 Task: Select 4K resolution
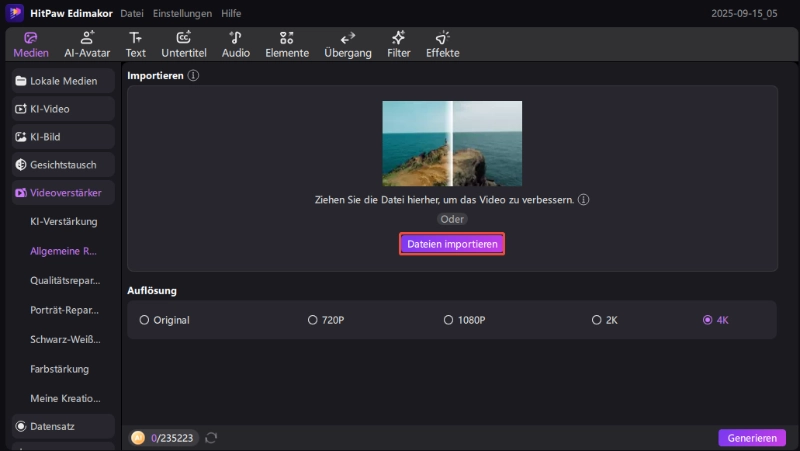[x=715, y=320]
